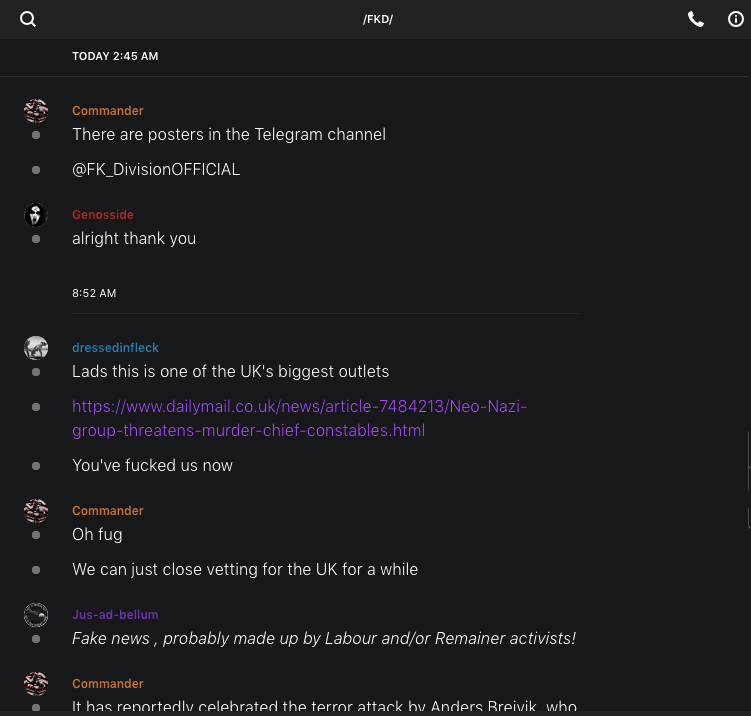This screenshot has height=716, width=751.
Task: Click Commander username above 'Oh fug'
Action: (x=108, y=511)
